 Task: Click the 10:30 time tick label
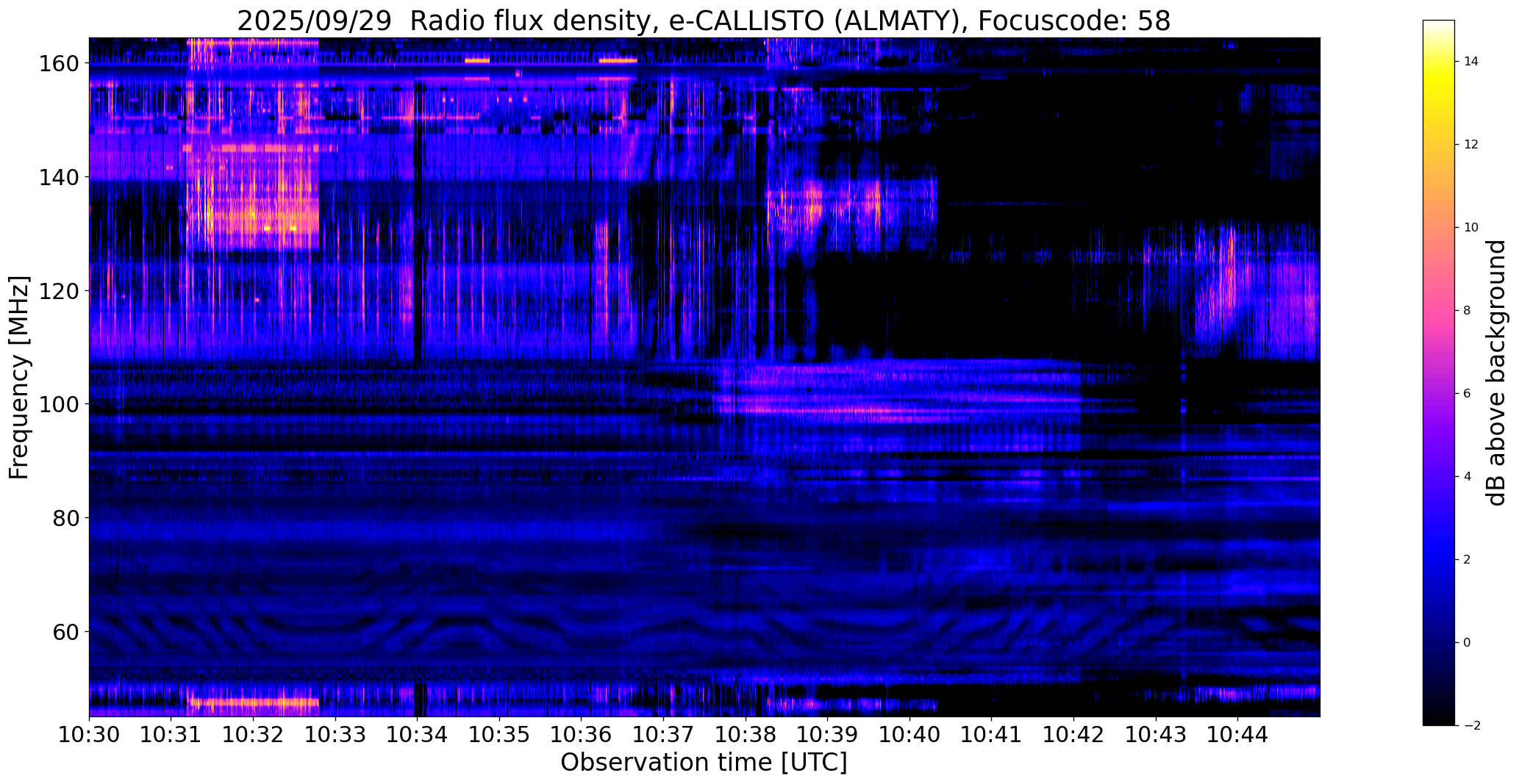pos(90,734)
